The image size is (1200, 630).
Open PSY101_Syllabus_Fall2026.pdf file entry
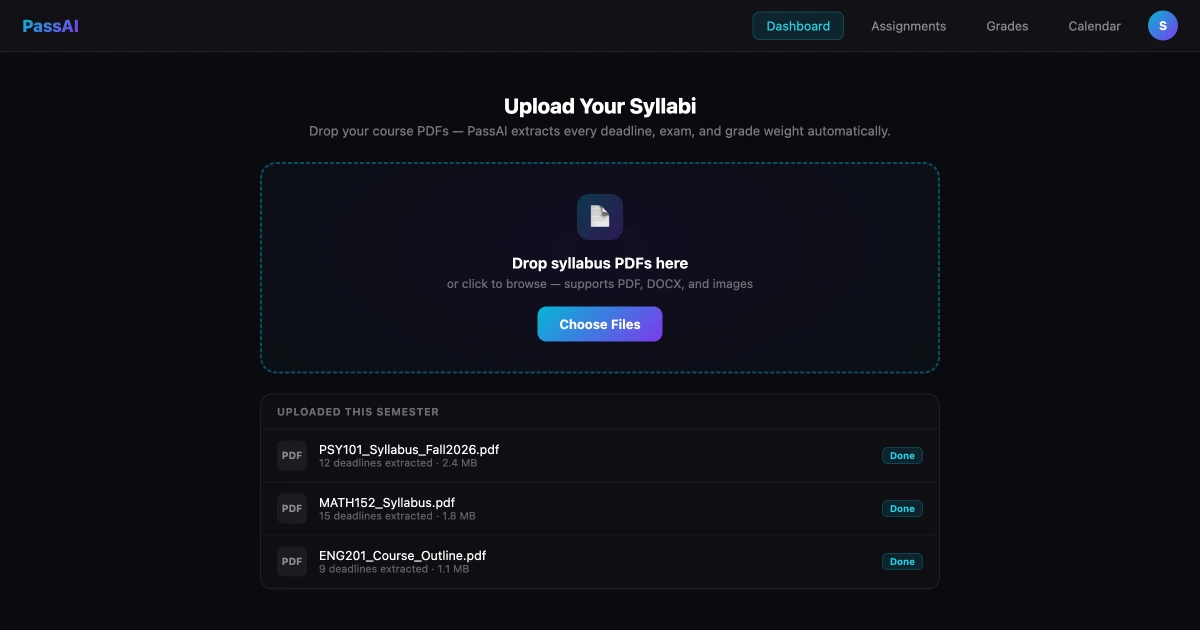(600, 455)
